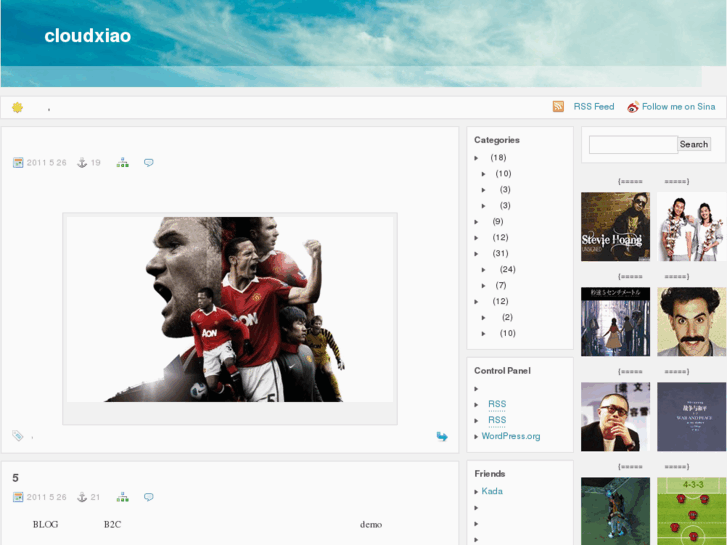Open thumbnail of two men in white
Image resolution: width=727 pixels, height=545 pixels.
(x=692, y=227)
